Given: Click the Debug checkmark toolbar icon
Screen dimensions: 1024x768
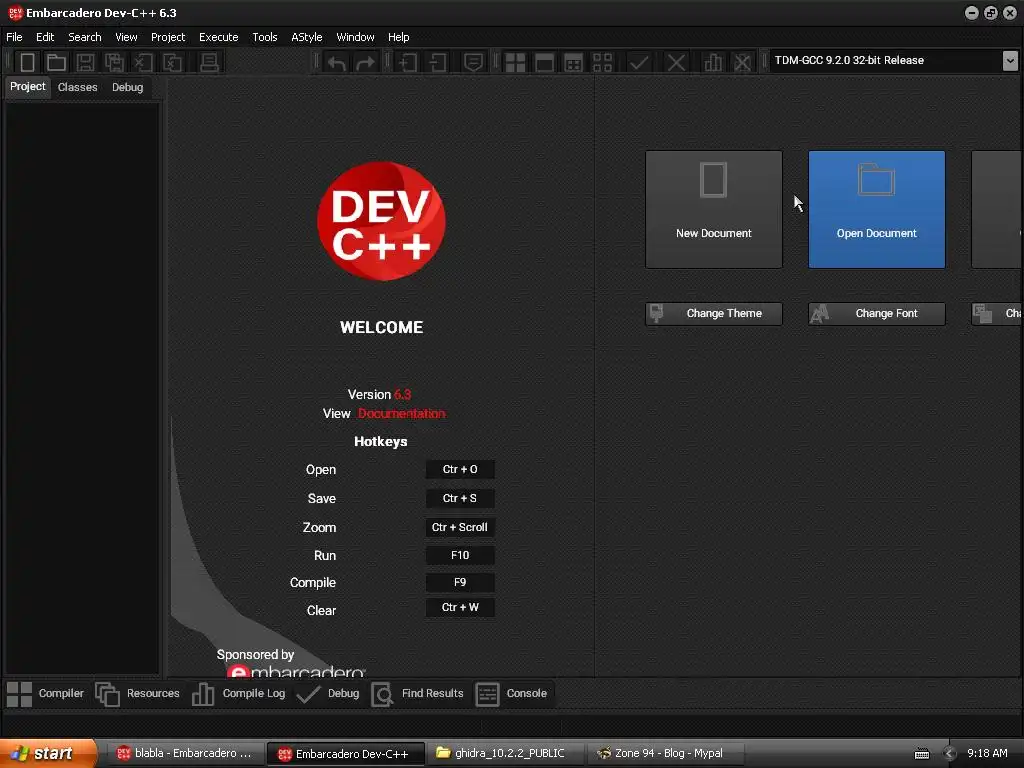Looking at the screenshot, I should [x=639, y=63].
